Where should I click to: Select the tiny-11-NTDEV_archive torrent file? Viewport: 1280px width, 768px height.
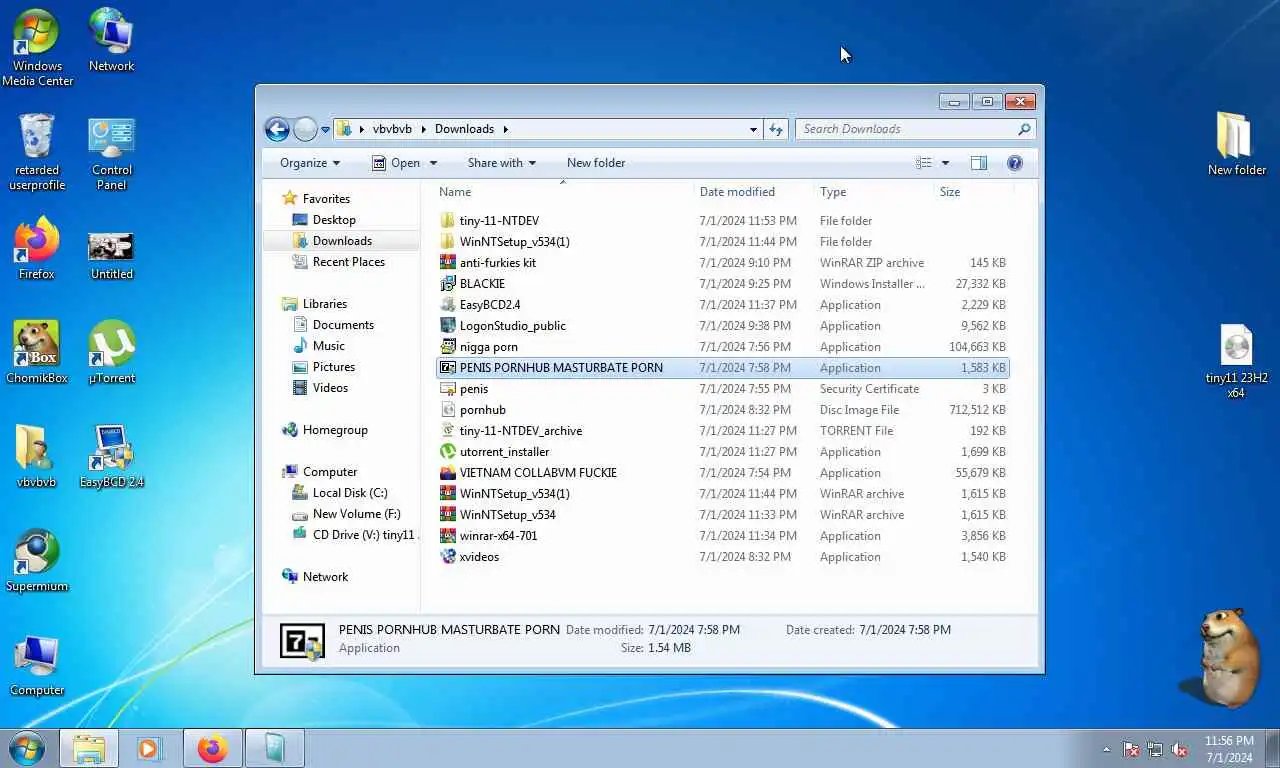tap(520, 431)
